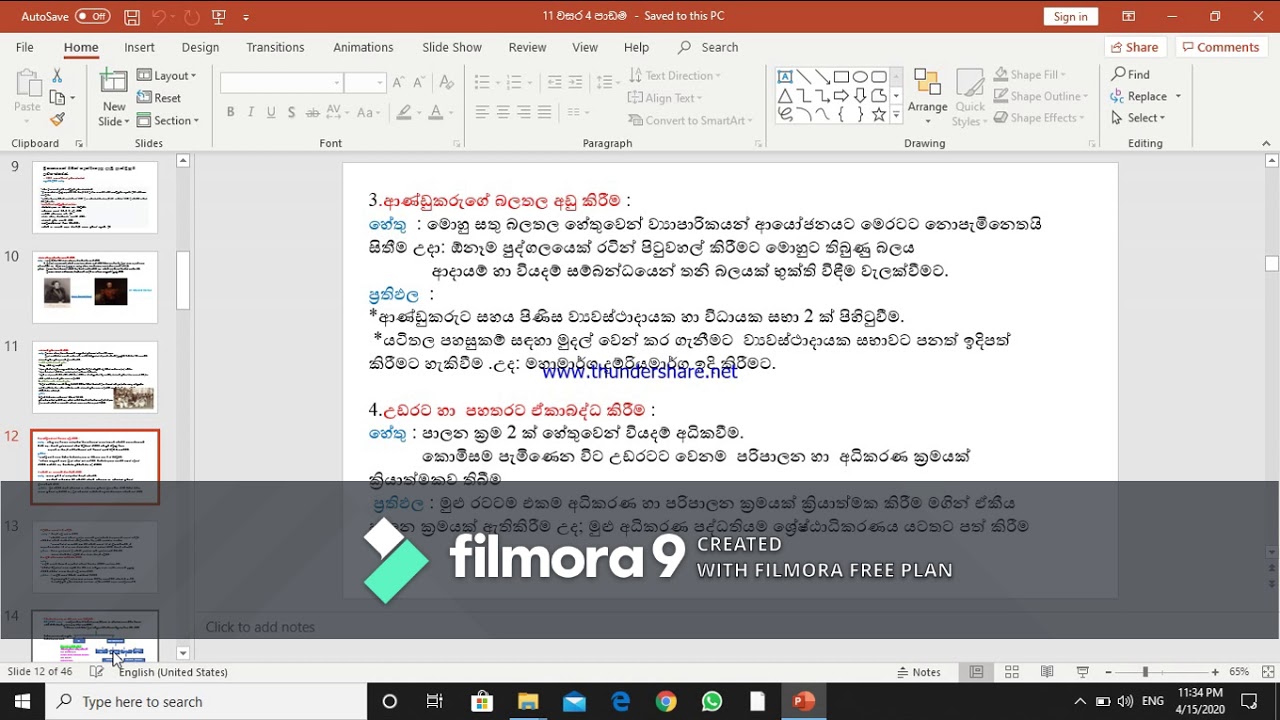Open the Animations tab
This screenshot has height=720, width=1280.
(363, 47)
